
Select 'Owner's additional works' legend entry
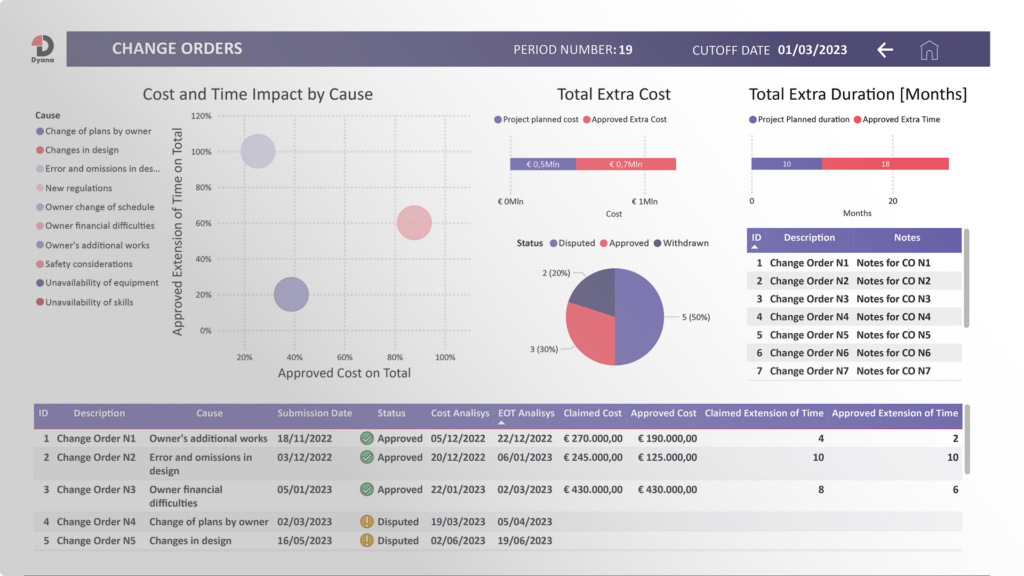(93, 245)
